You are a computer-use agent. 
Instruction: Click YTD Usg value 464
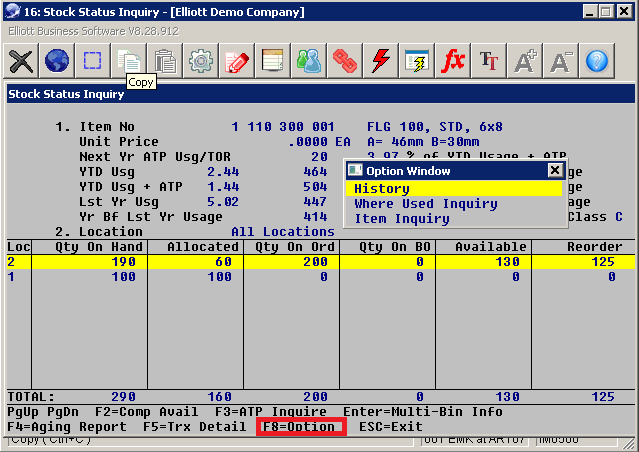click(x=315, y=172)
